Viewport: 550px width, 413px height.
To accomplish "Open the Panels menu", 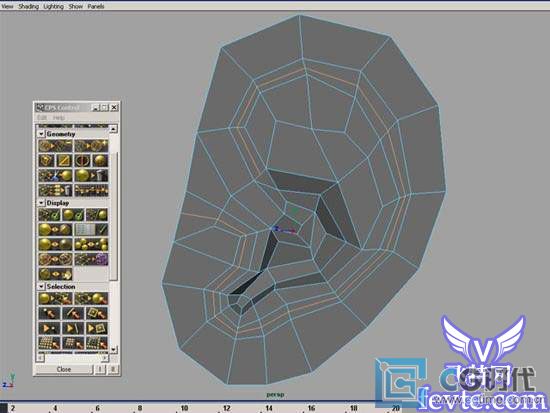I will pyautogui.click(x=96, y=6).
